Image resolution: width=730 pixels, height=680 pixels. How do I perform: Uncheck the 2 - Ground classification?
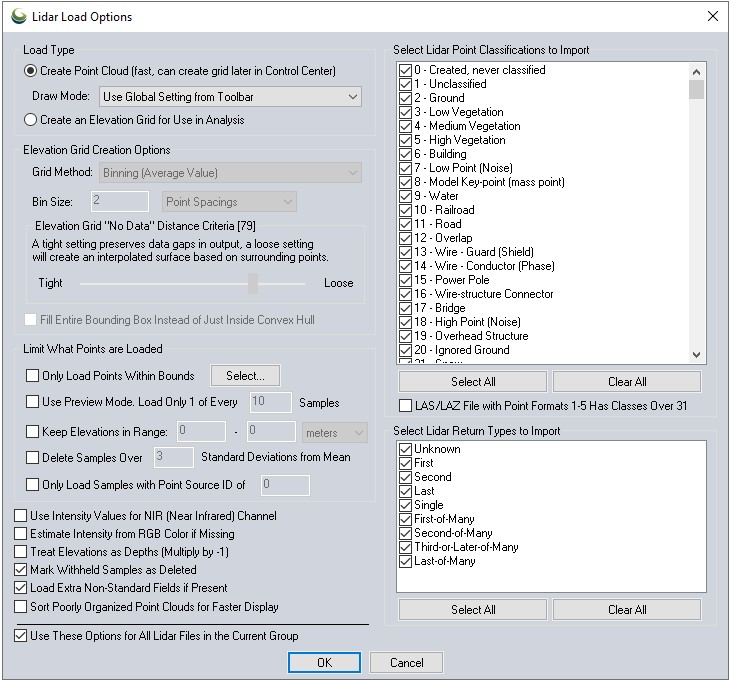coord(405,99)
